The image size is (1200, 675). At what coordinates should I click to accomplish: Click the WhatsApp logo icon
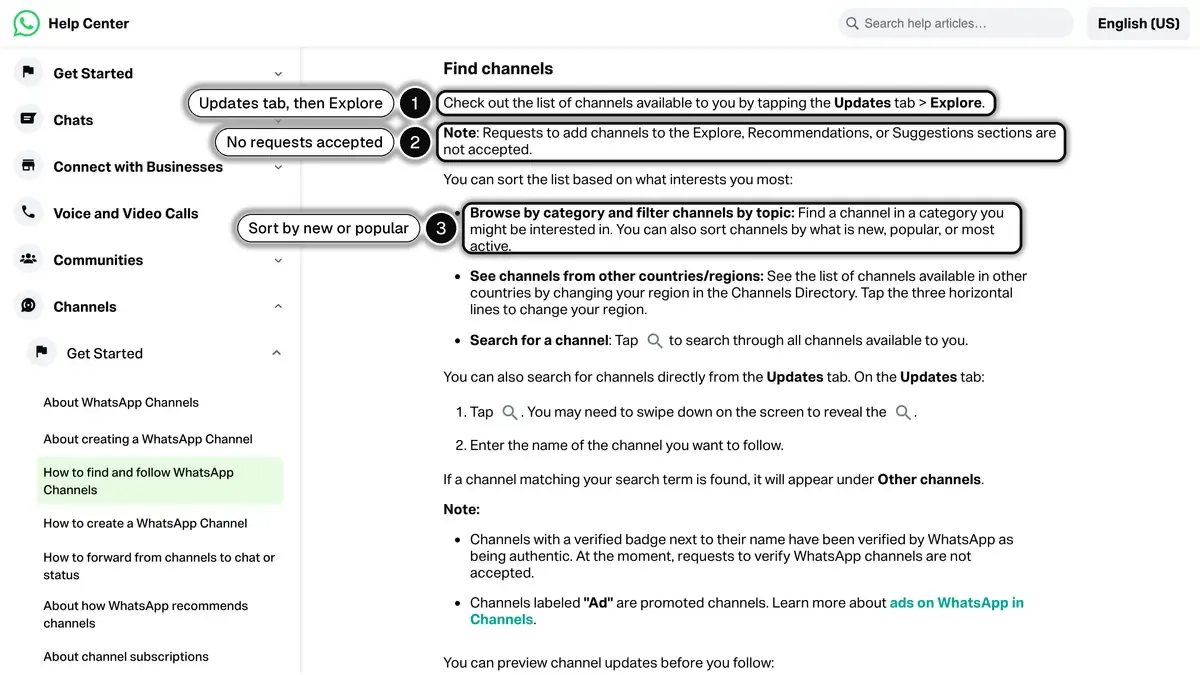(27, 23)
